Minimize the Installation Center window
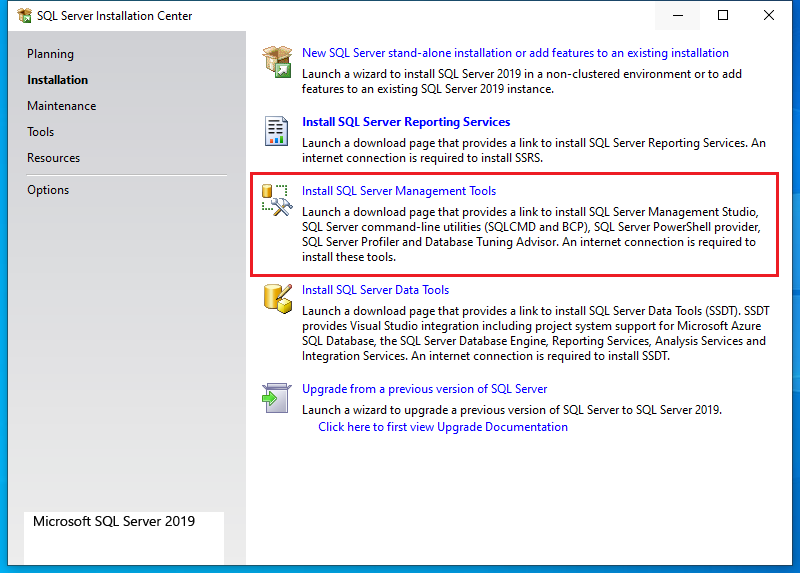This screenshot has width=800, height=573. 678,15
